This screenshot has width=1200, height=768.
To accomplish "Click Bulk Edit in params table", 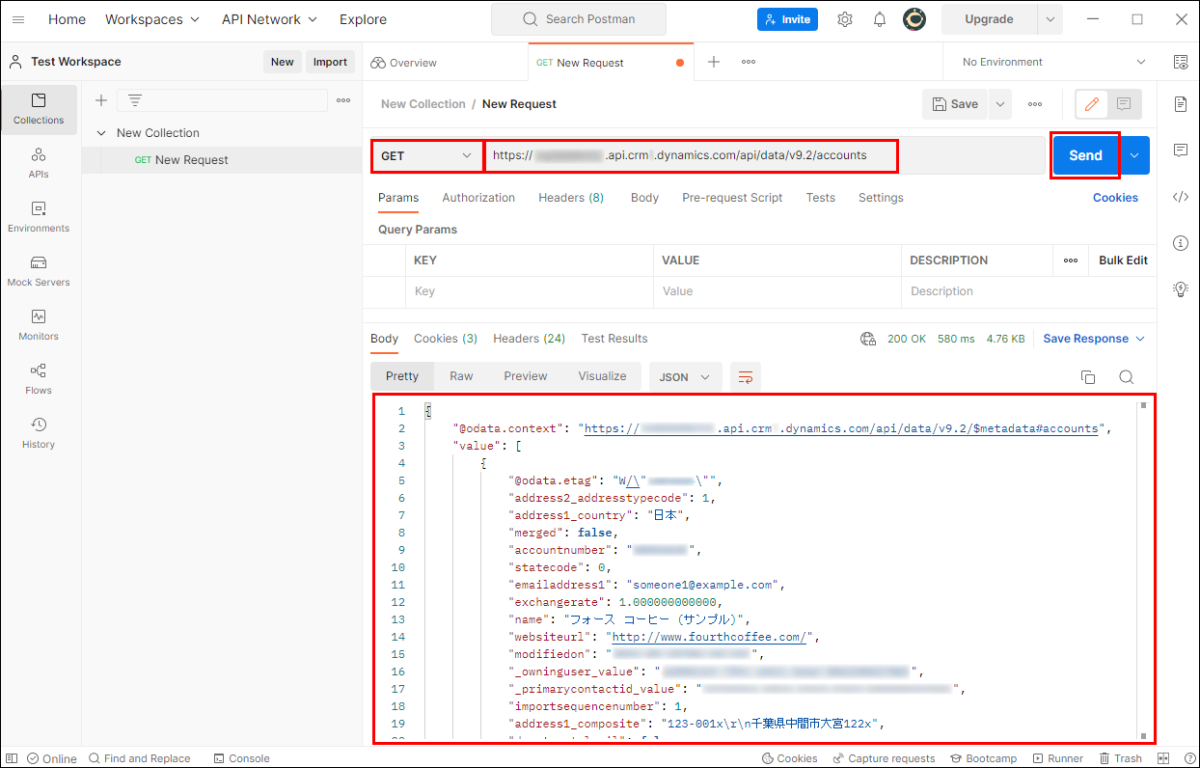I will point(1123,260).
